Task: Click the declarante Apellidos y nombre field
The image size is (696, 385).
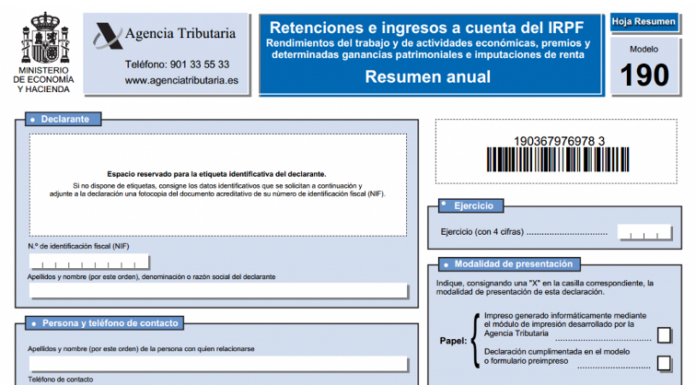Action: coord(218,290)
